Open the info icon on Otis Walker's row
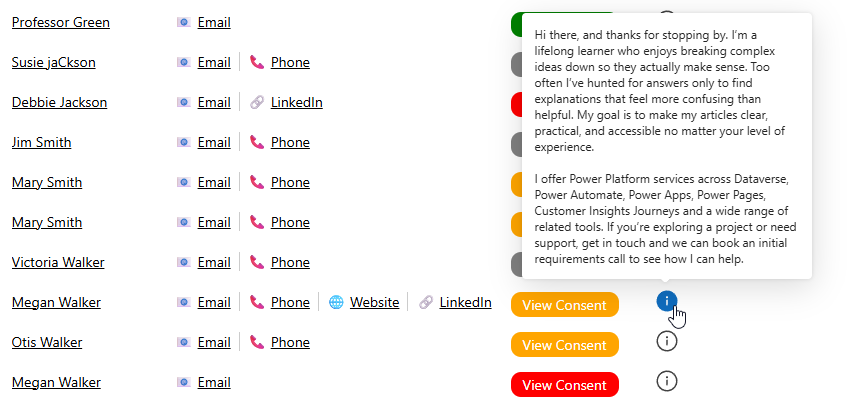The image size is (868, 418). (x=668, y=341)
